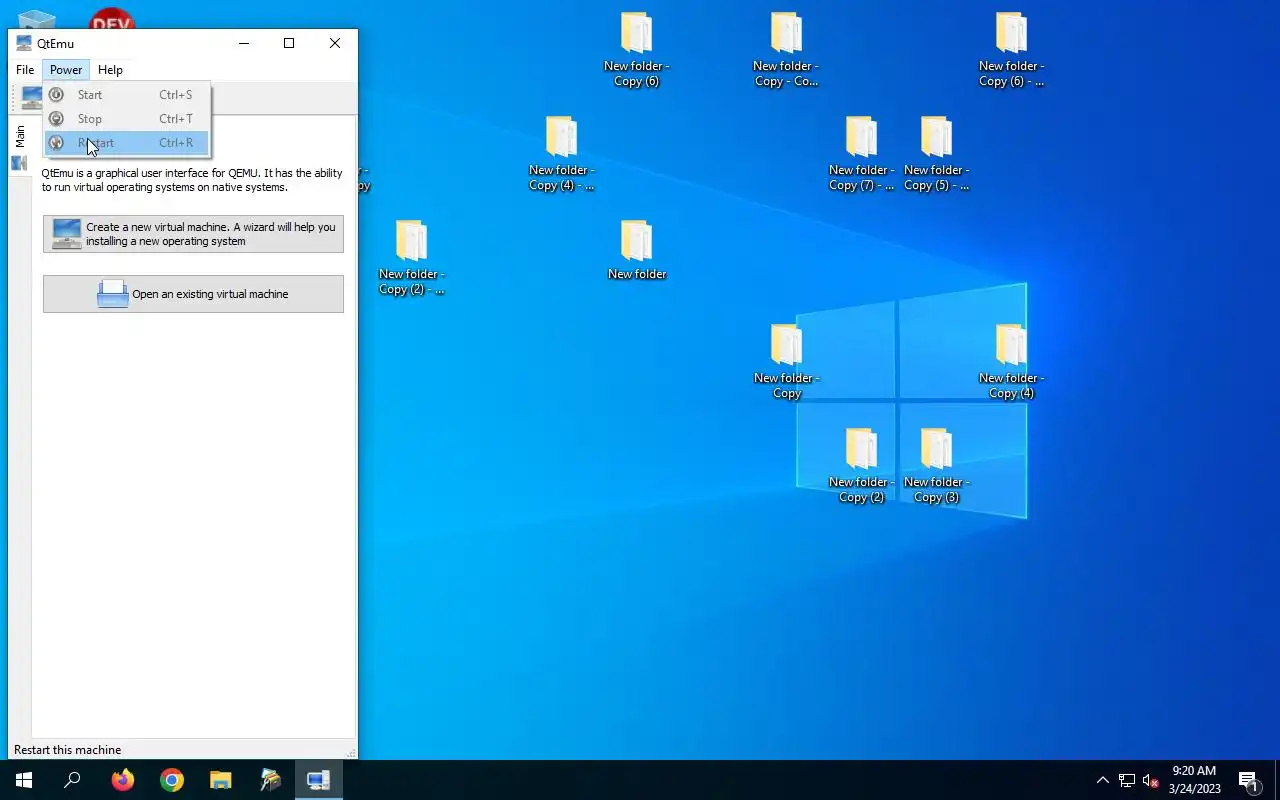Click the pen-and-paper app taskbar icon
Screen dimensions: 1280x800
click(270, 780)
